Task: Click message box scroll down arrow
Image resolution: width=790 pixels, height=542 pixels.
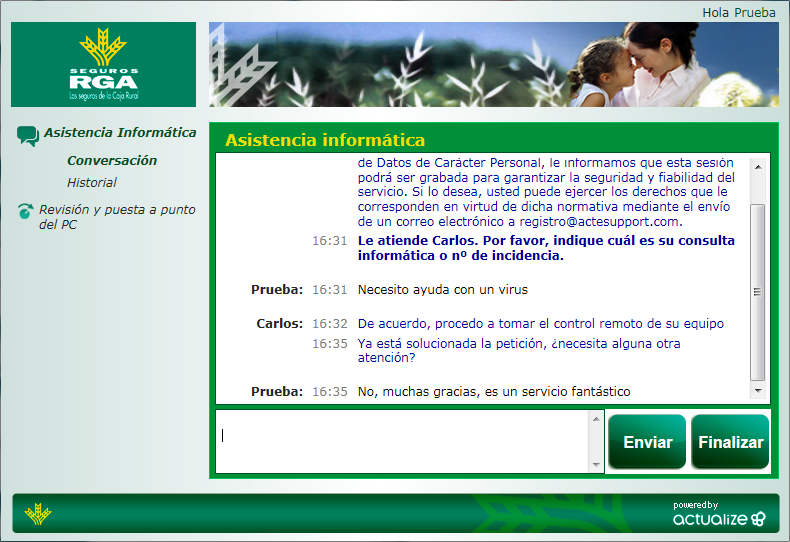Action: (596, 464)
